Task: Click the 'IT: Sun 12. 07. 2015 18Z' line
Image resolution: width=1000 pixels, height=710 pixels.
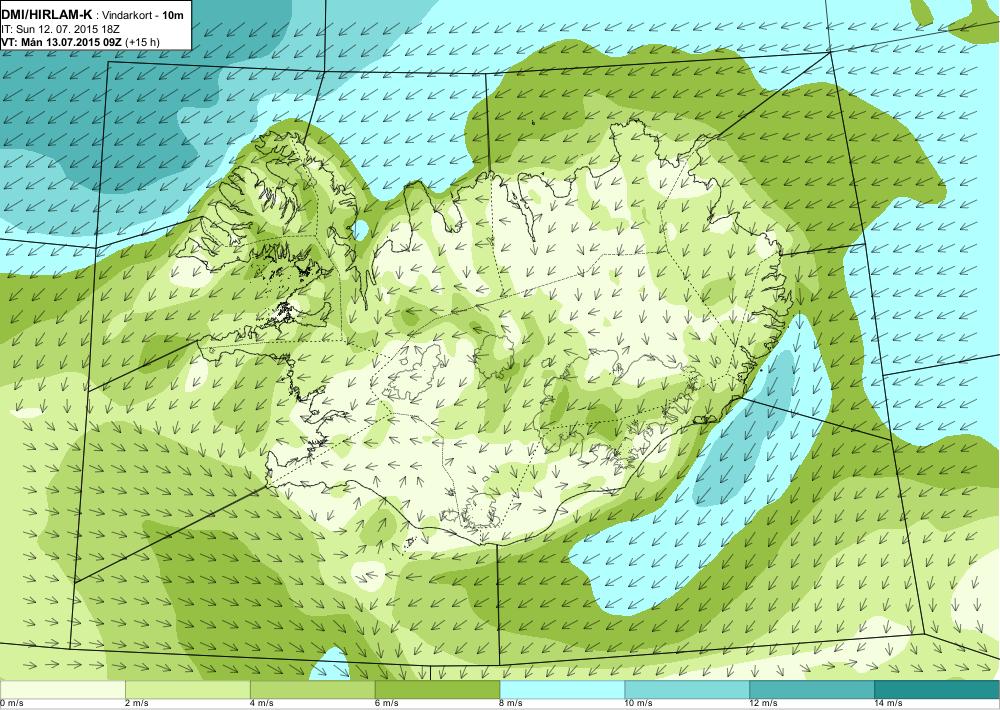Action: pyautogui.click(x=61, y=29)
